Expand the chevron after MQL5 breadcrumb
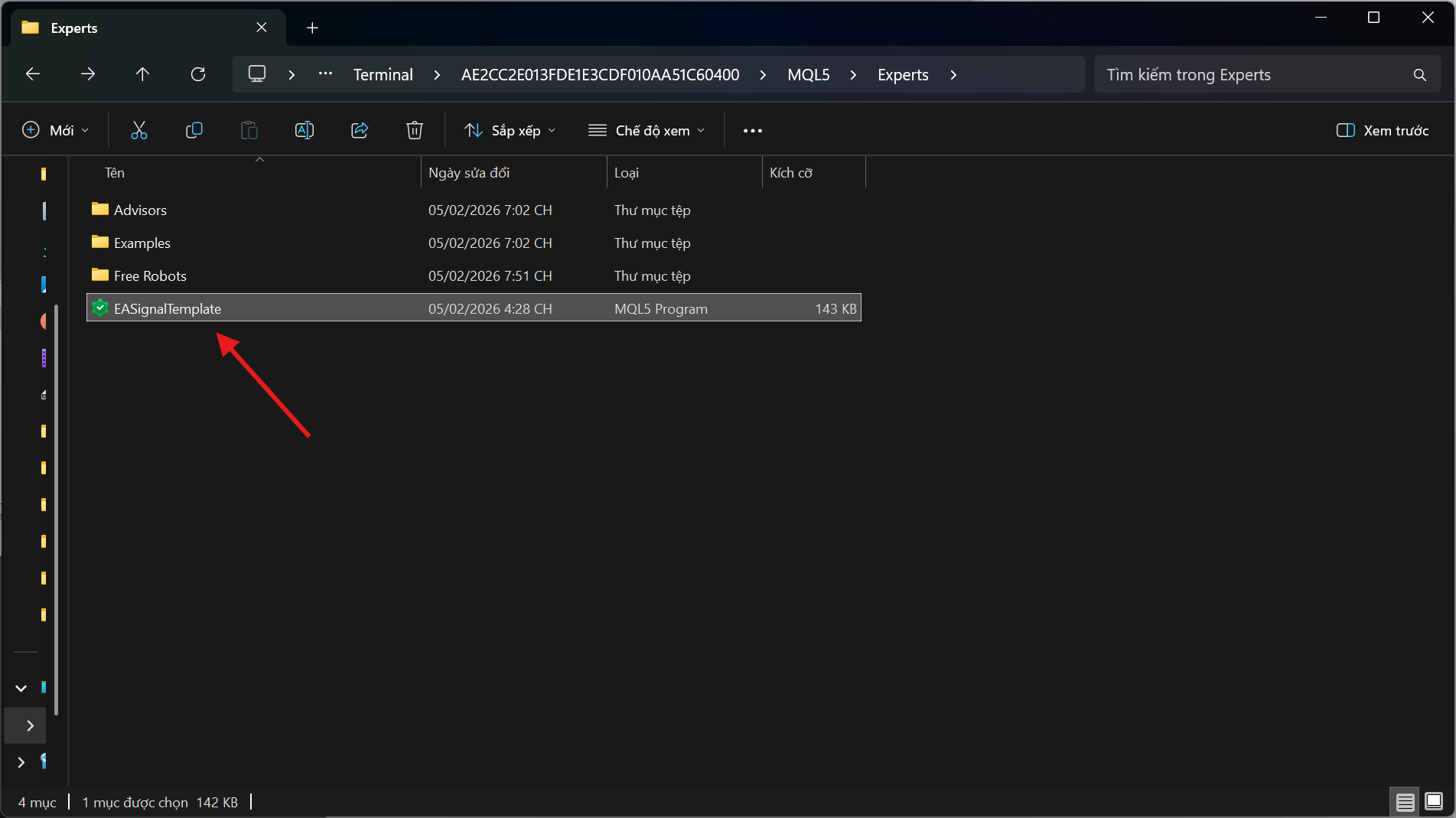The height and width of the screenshot is (818, 1456). pos(853,74)
